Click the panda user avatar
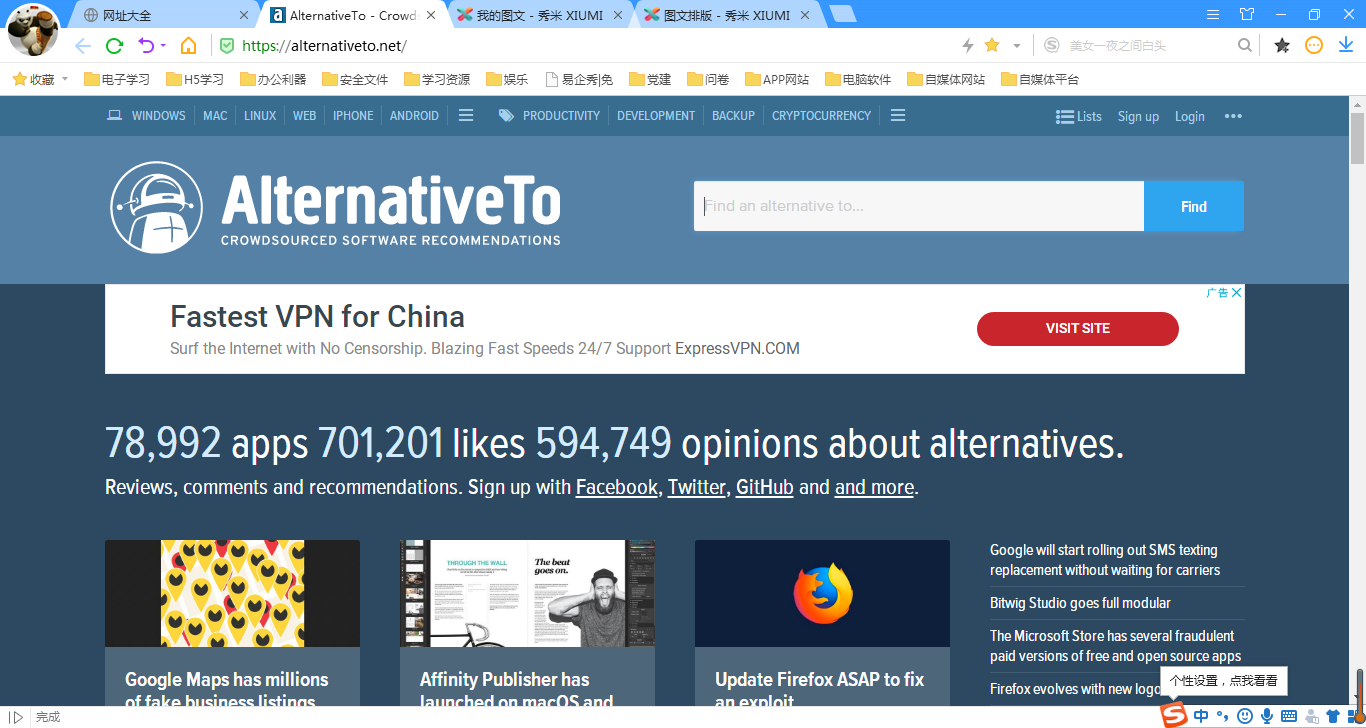This screenshot has height=728, width=1366. coord(33,28)
